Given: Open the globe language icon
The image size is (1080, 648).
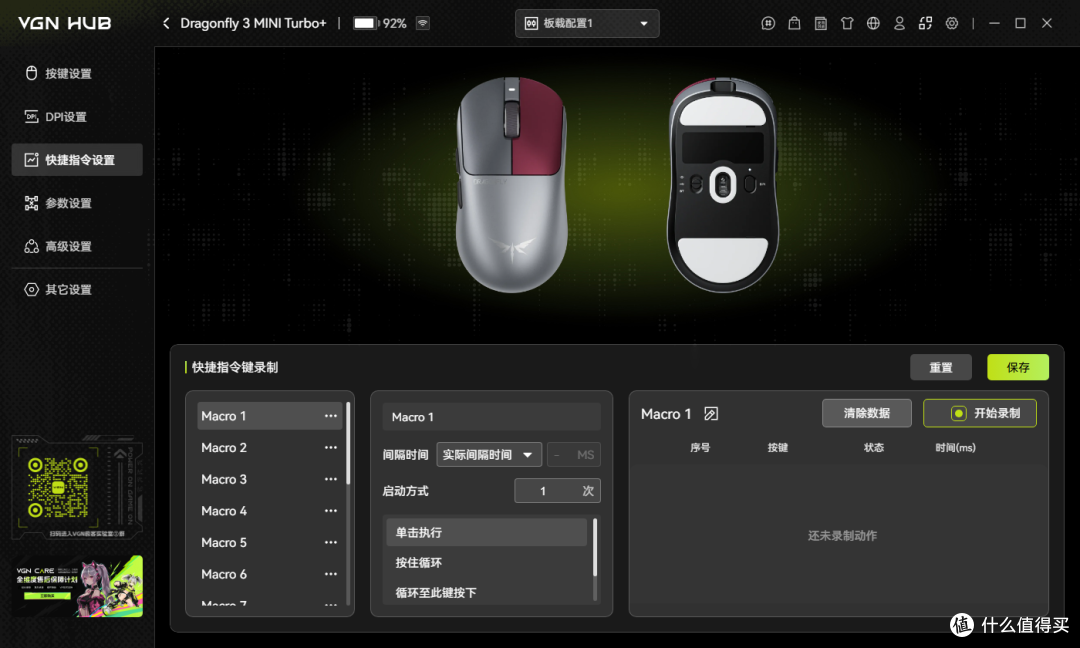Looking at the screenshot, I should coord(873,23).
